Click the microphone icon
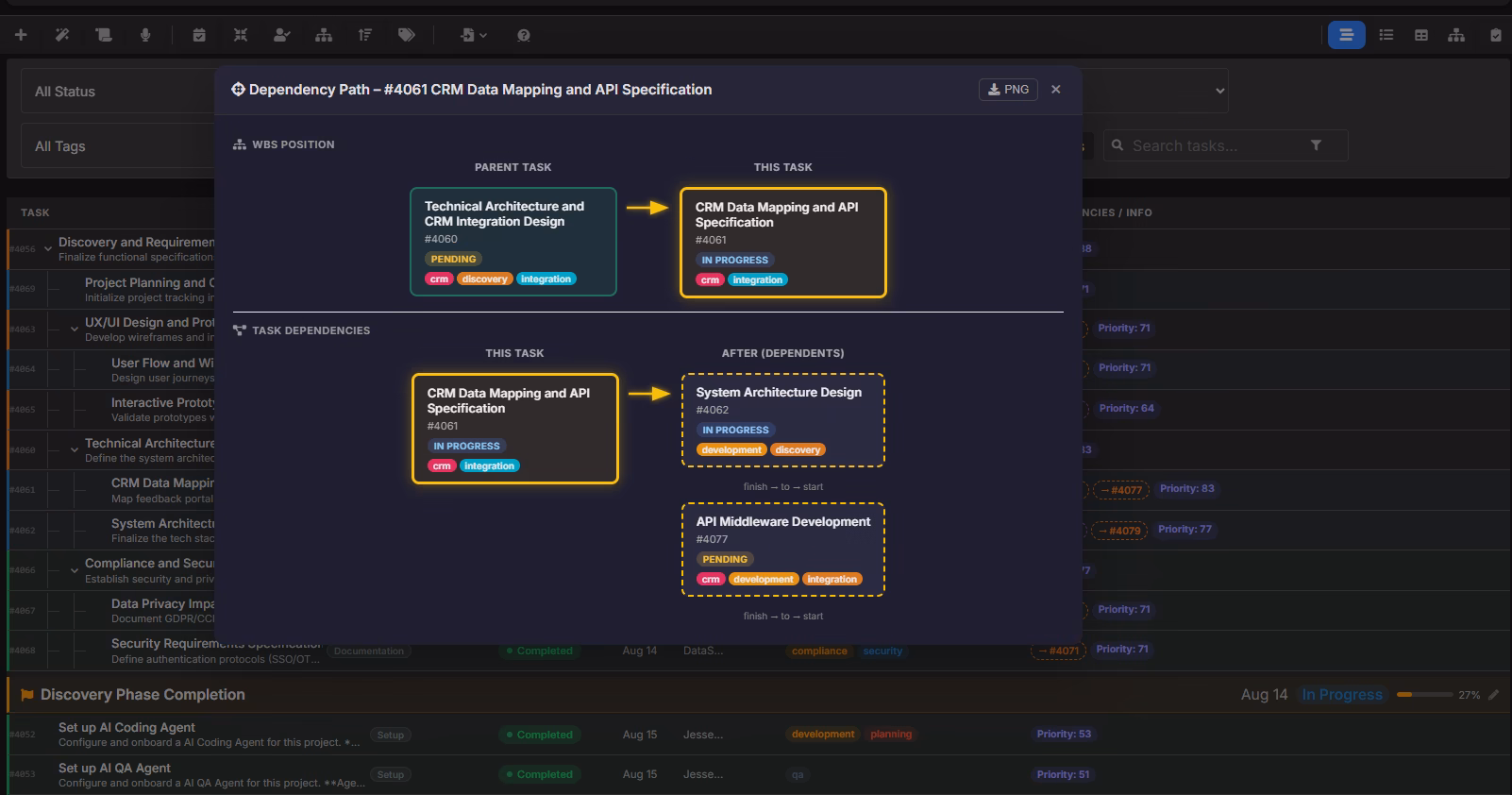Image resolution: width=1512 pixels, height=795 pixels. point(145,35)
